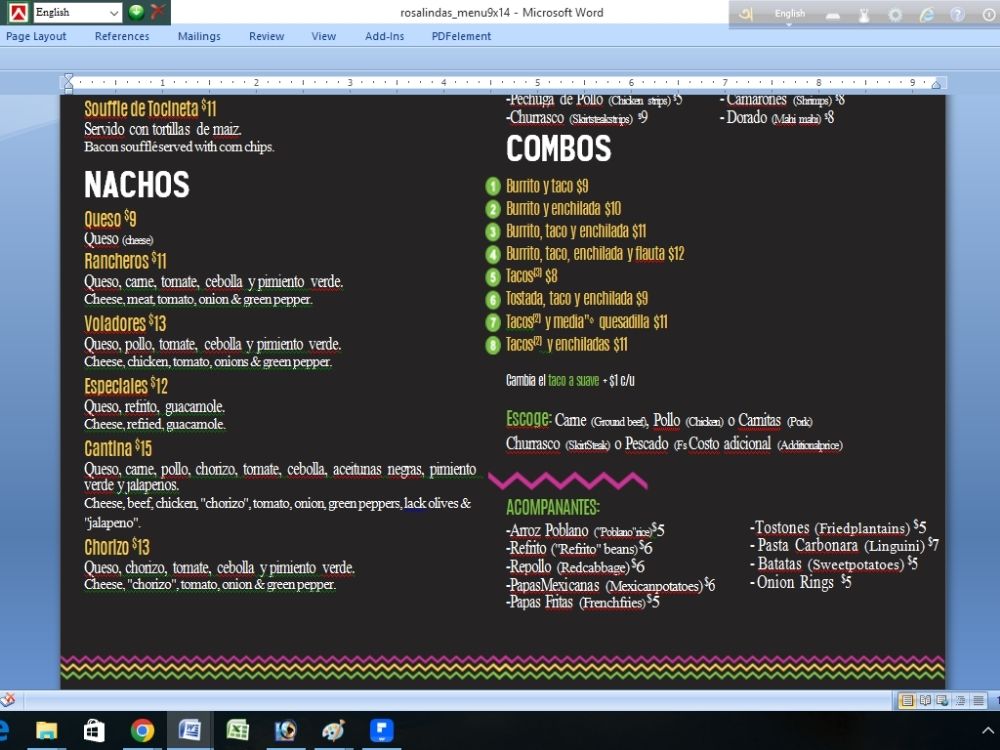Click the left indent marker on the ruler
The image size is (1000, 750).
click(68, 82)
